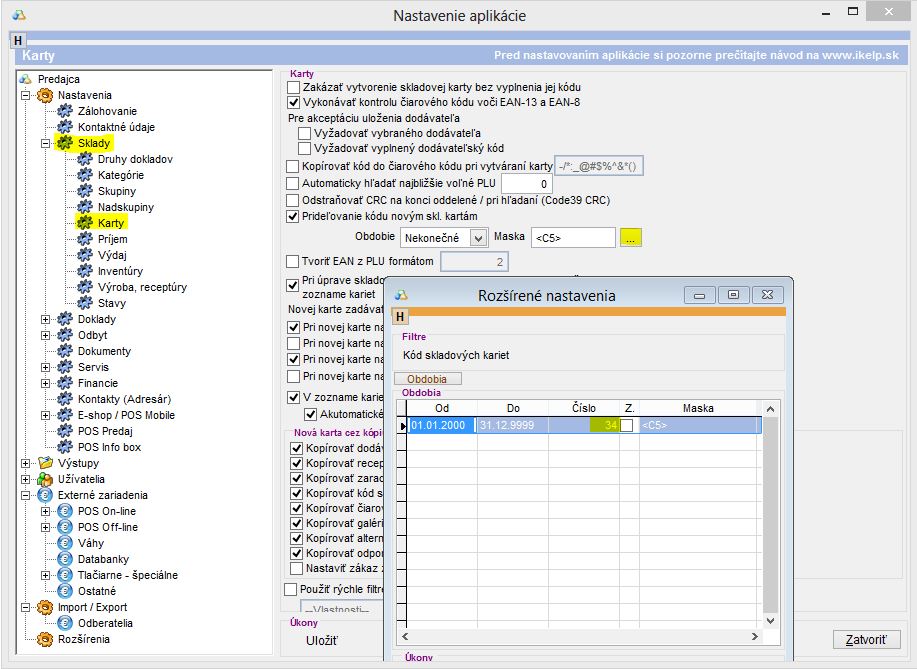917x669 pixels.
Task: Check Automaticky hľadať najbližšie voľné PLU
Action: click(x=293, y=184)
